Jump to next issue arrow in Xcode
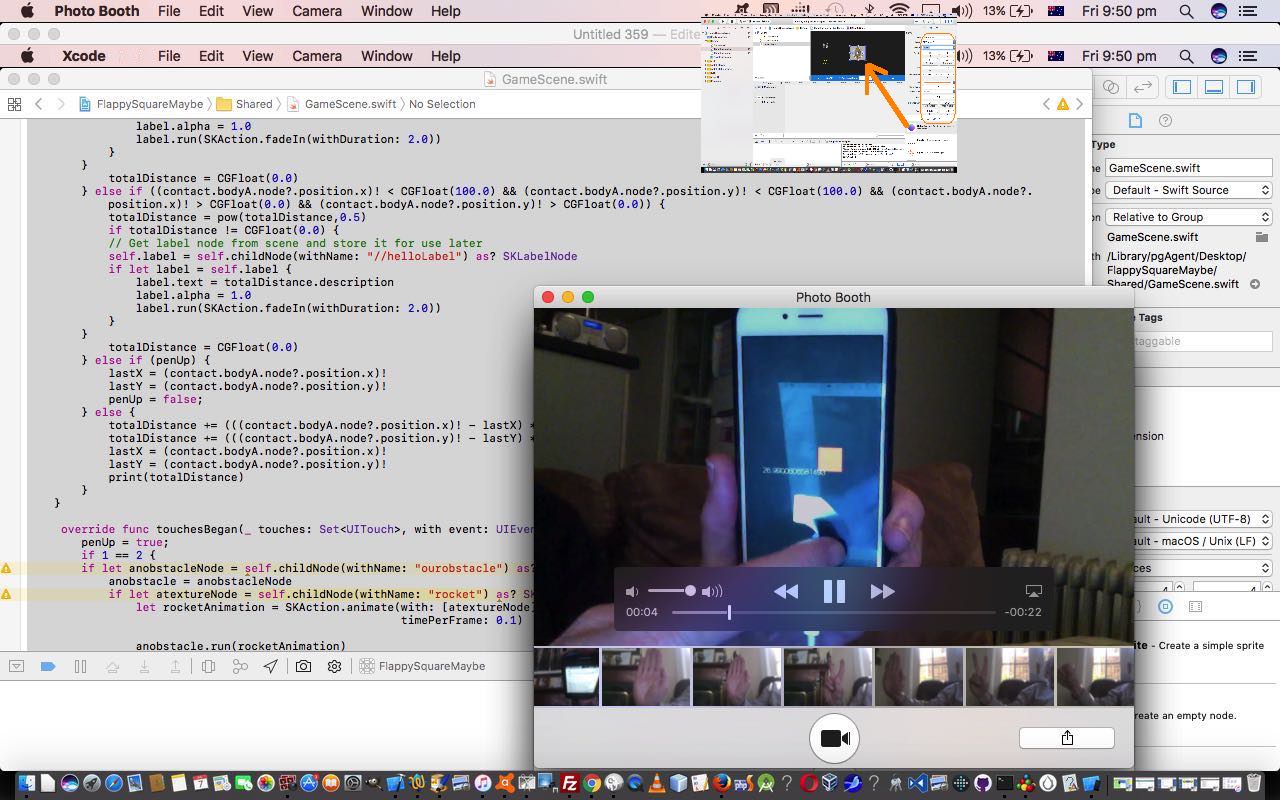Viewport: 1280px width, 800px height. coord(1079,104)
